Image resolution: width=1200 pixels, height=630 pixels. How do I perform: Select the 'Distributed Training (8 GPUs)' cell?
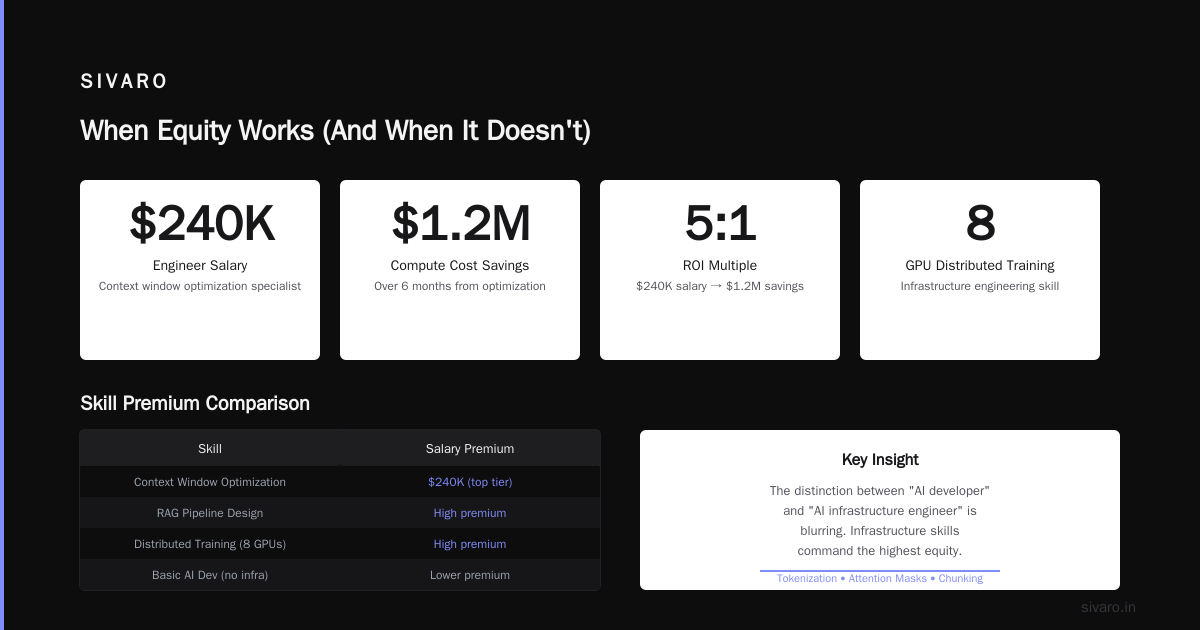pyautogui.click(x=210, y=544)
